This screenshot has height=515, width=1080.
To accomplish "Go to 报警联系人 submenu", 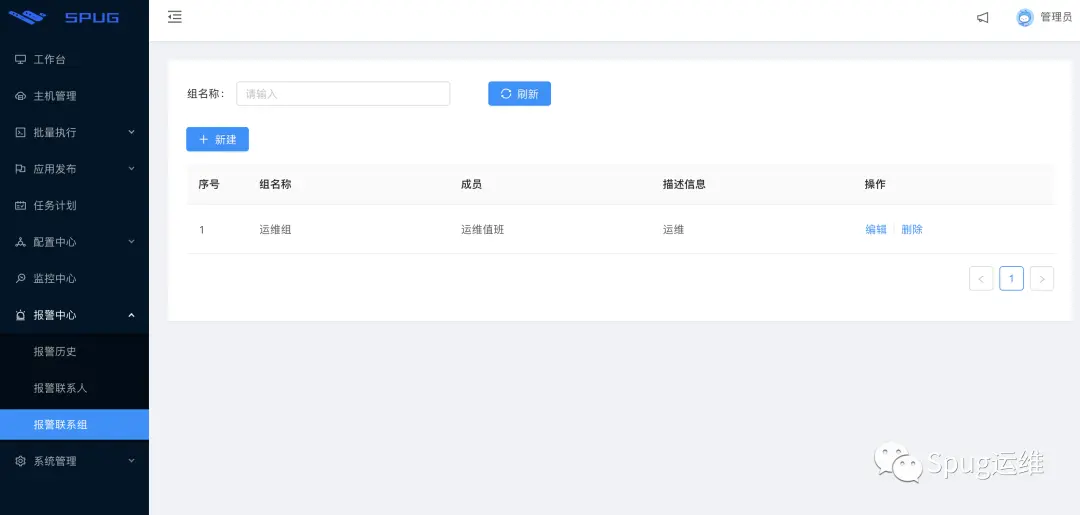I will 74,388.
